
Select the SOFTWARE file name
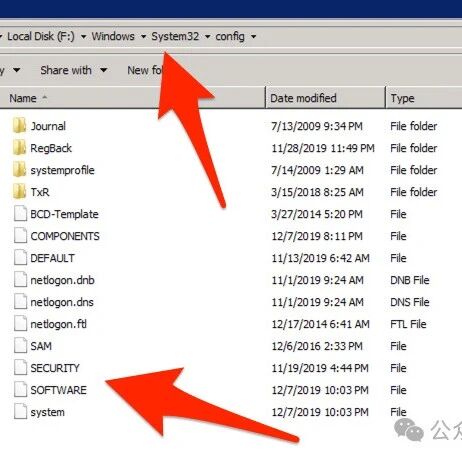[58, 390]
